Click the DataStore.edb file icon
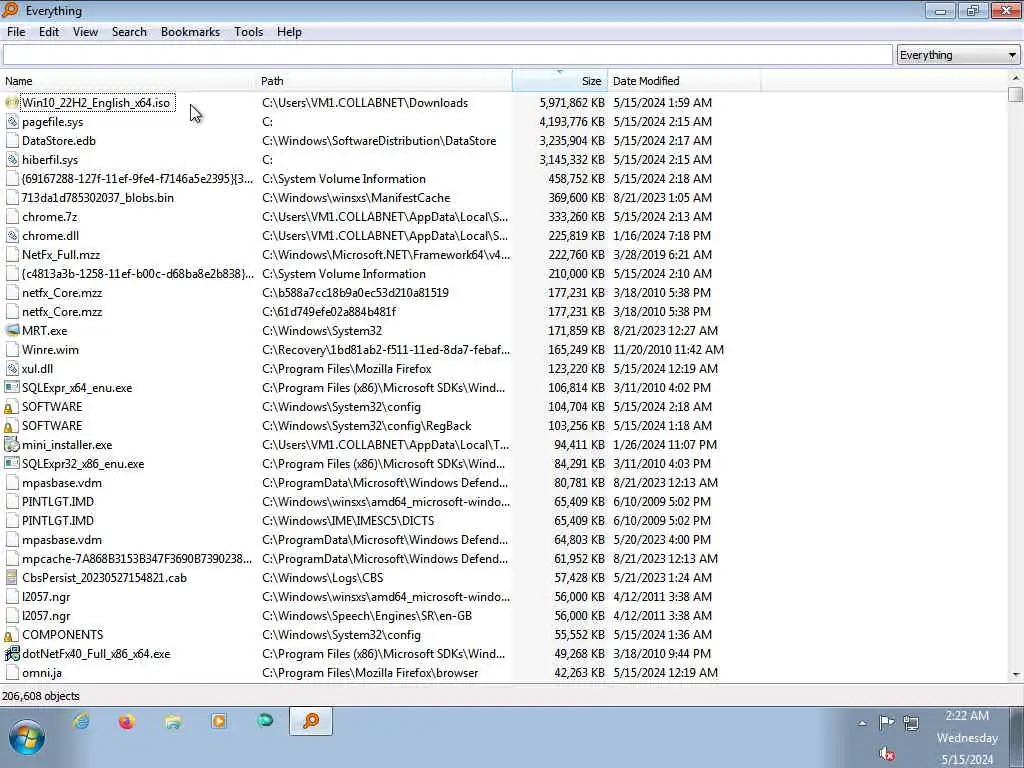The height and width of the screenshot is (768, 1024). click(12, 140)
